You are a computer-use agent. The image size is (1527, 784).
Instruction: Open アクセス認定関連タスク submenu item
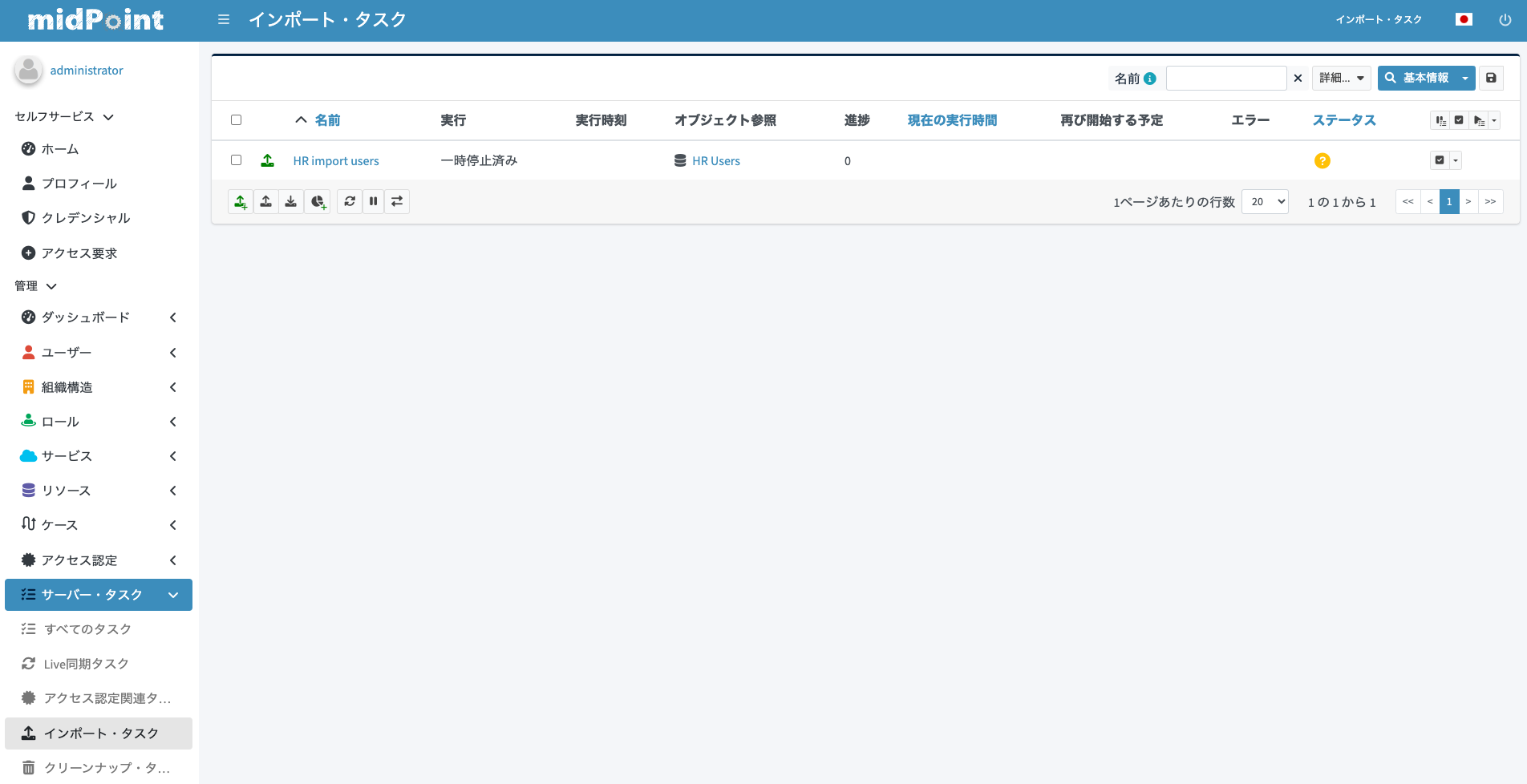coord(99,698)
